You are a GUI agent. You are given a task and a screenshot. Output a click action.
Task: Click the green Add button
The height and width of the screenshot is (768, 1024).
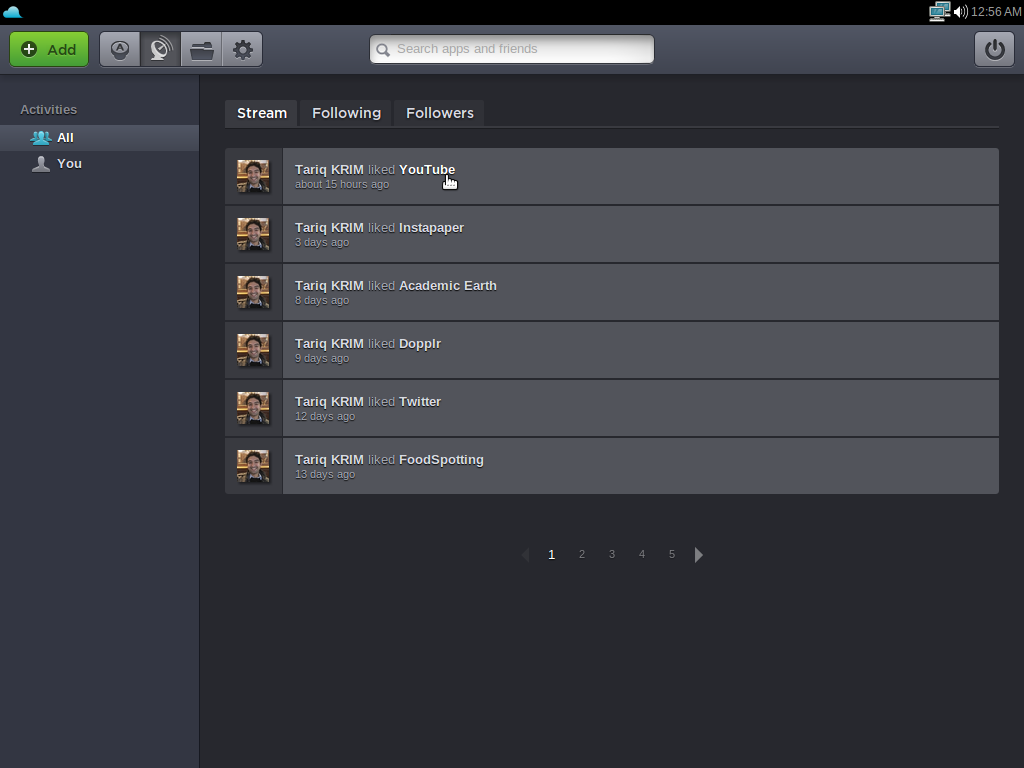tap(49, 49)
